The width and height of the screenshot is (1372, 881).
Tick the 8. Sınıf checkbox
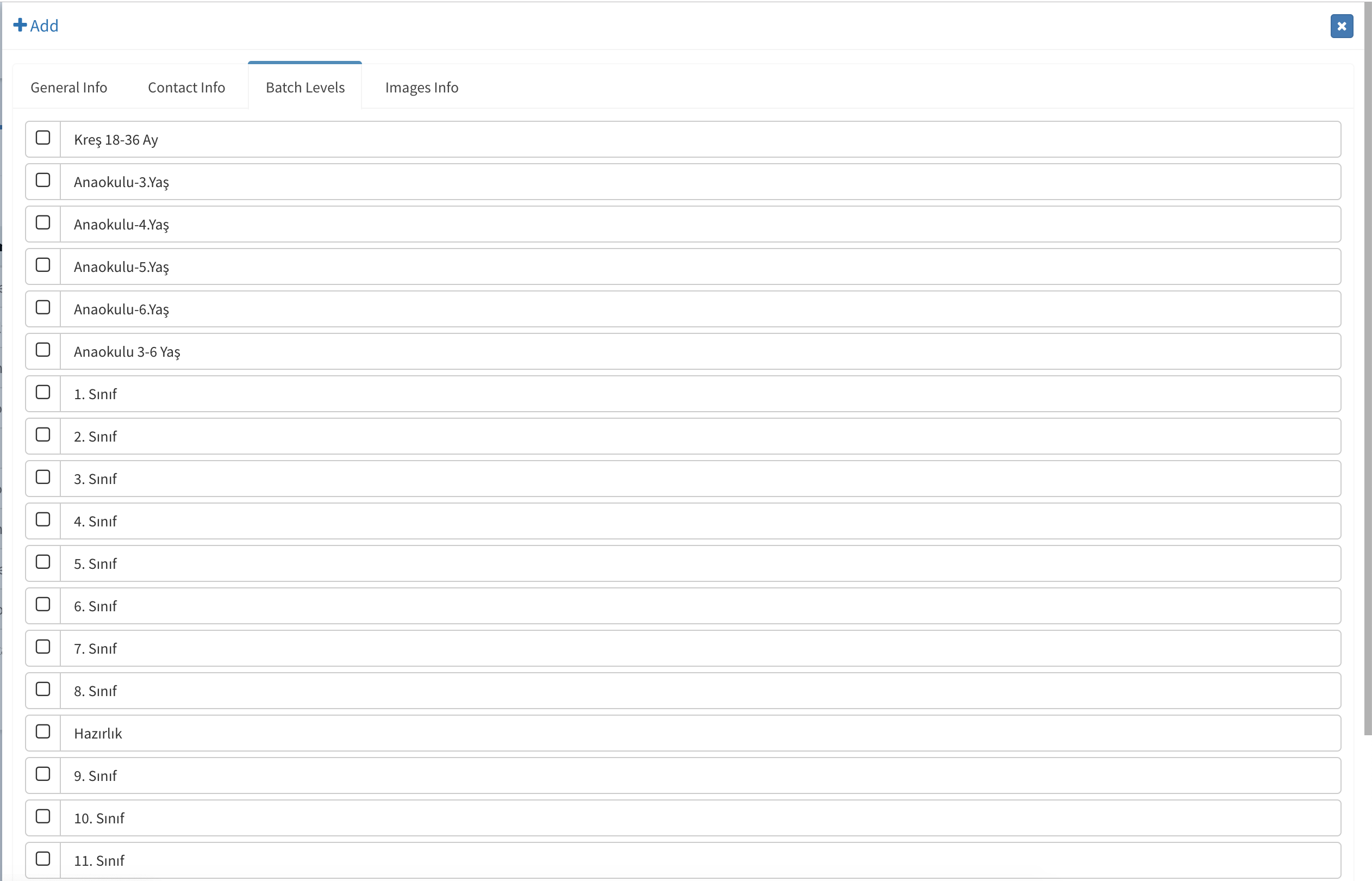43,690
